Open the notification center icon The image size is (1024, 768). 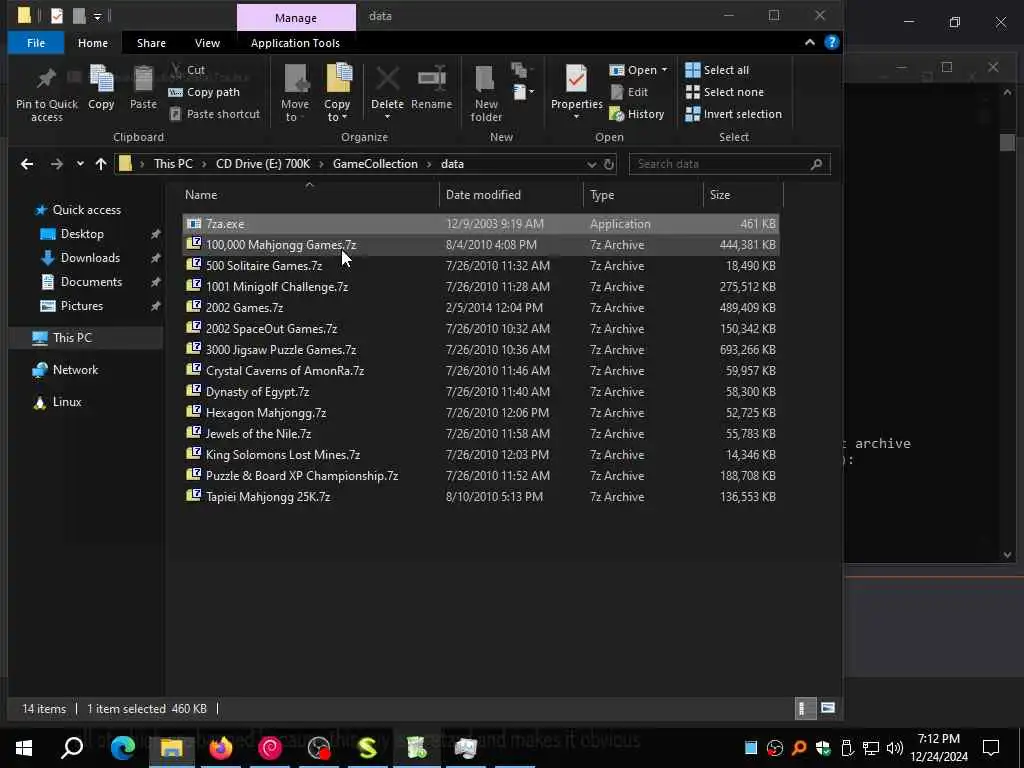coord(991,748)
